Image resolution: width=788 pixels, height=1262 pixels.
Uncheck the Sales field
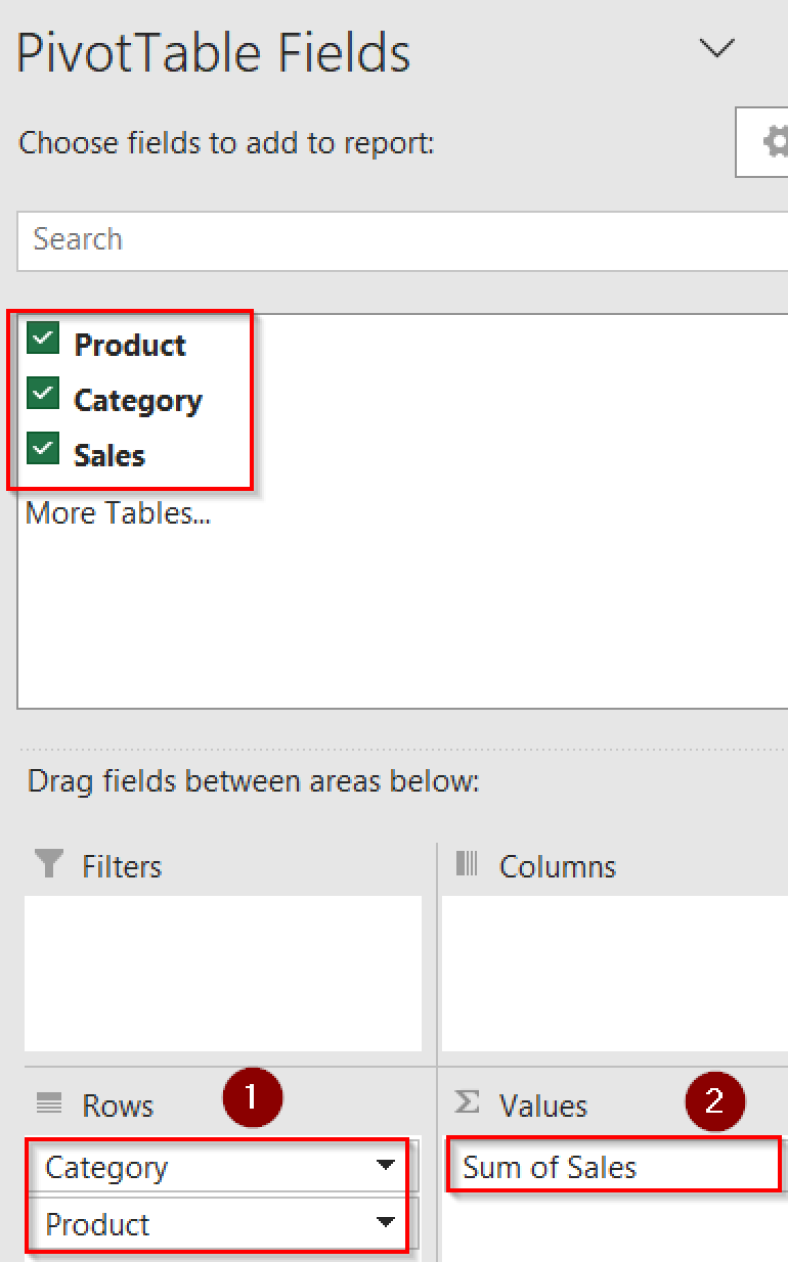[x=42, y=449]
